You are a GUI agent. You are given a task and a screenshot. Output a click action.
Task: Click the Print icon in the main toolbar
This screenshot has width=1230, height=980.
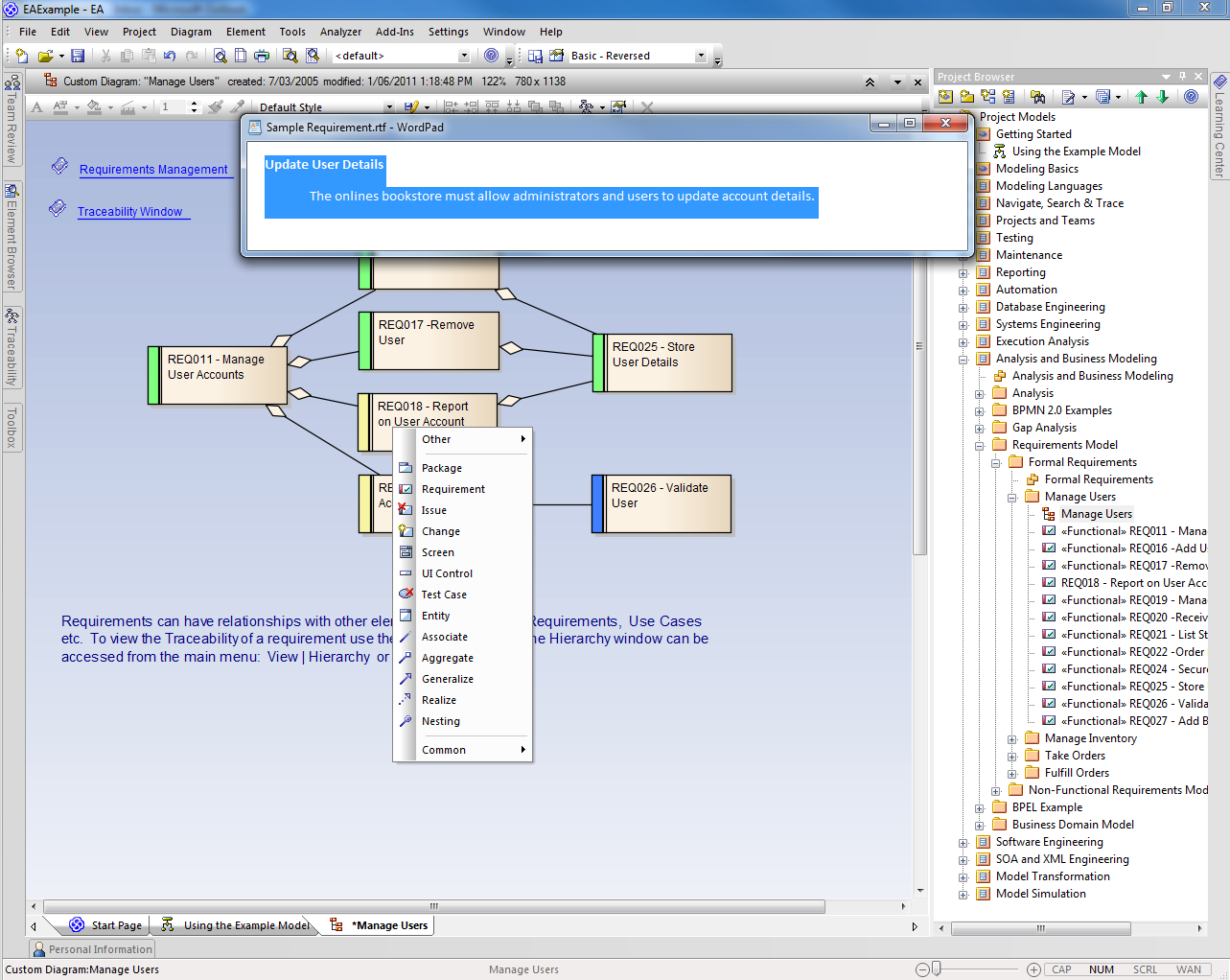click(261, 57)
